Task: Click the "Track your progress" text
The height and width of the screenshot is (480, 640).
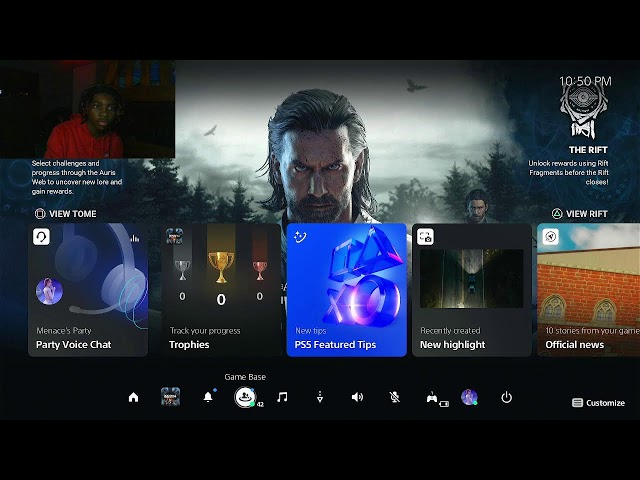Action: pos(205,331)
